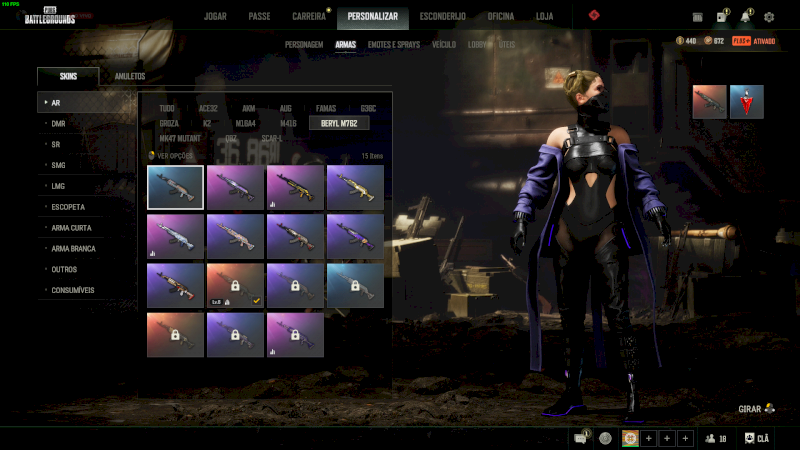Click the red diamond event icon
The image size is (800, 450).
pyautogui.click(x=594, y=15)
